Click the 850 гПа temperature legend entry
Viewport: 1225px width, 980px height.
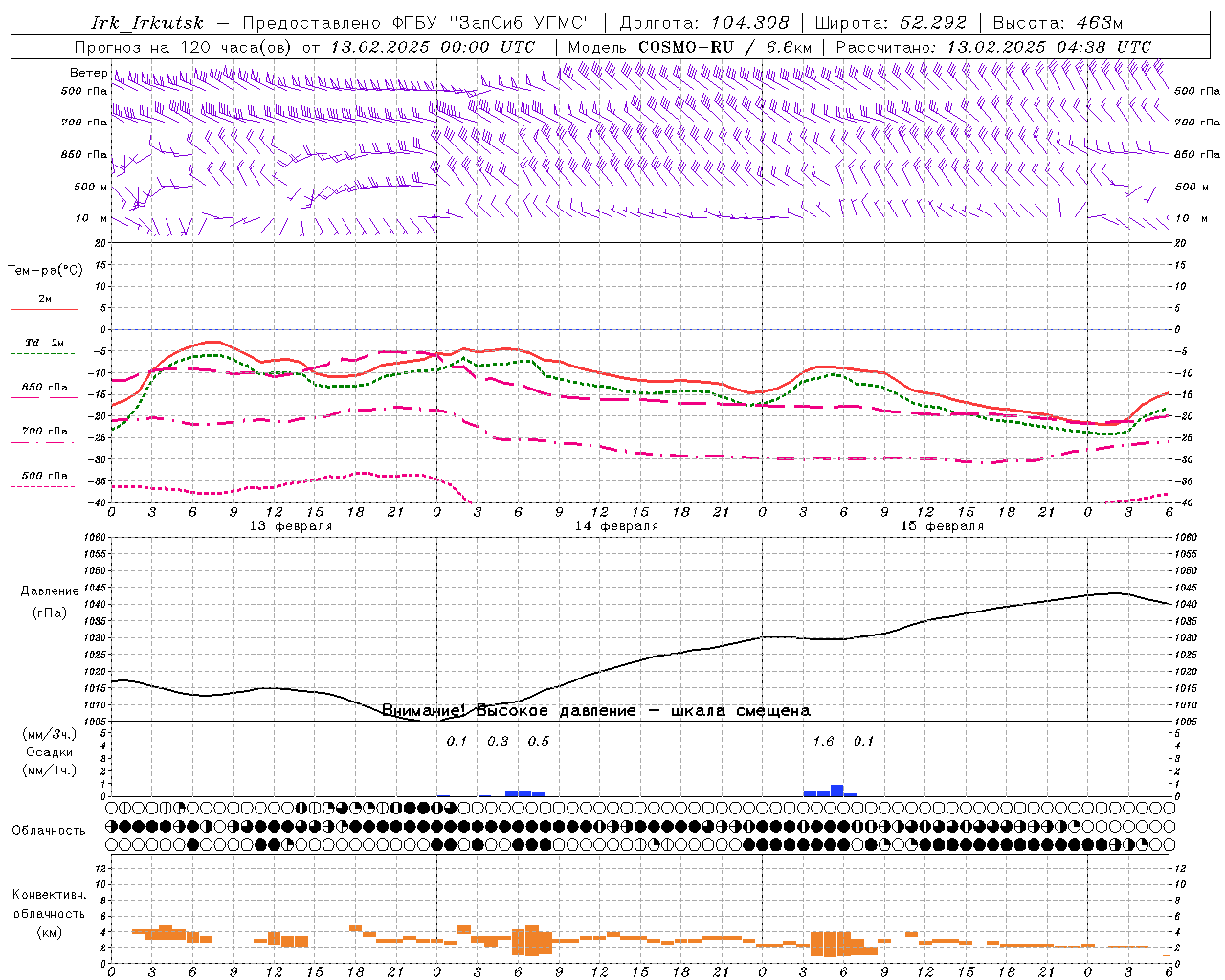(x=45, y=387)
